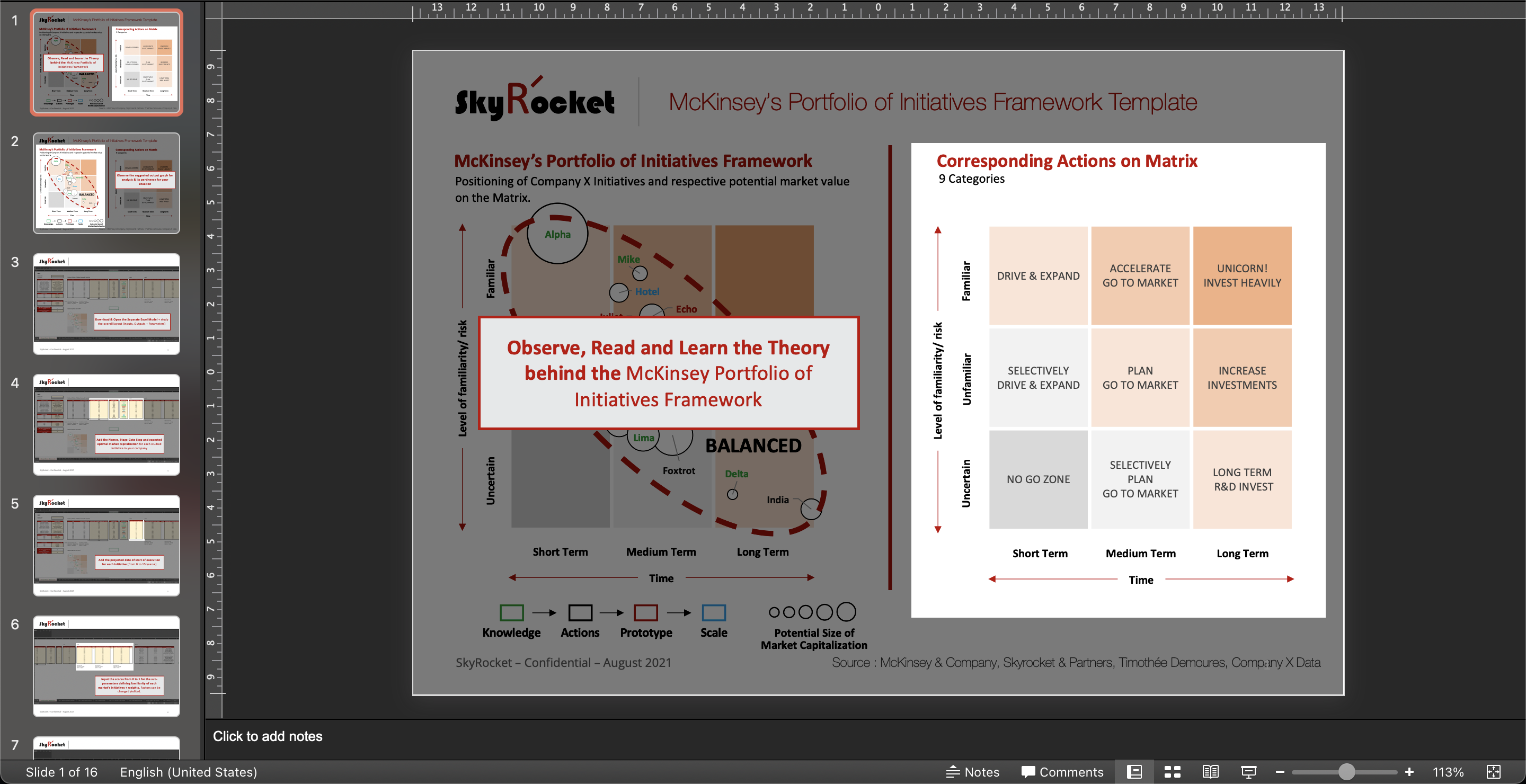Screen dimensions: 1526x784
Task: Click the left chart 'Short Term' label
Action: tap(560, 552)
